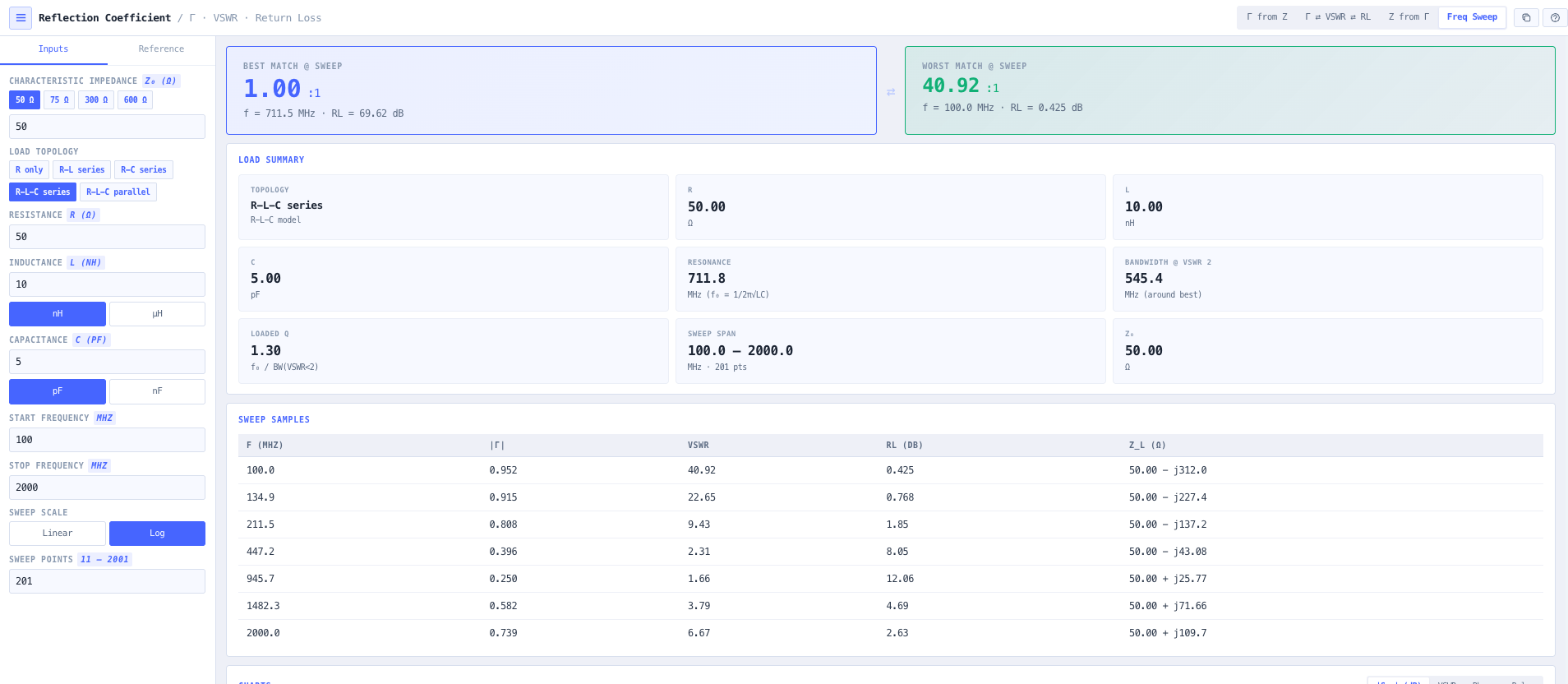This screenshot has height=684, width=1568.
Task: Open the Γ ⇄ VSWR ⇄ RL mode
Action: pos(1338,17)
